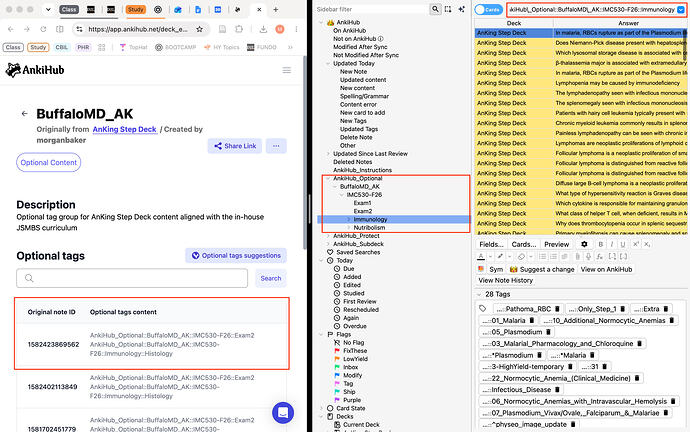Expand the Immunology tree item
The height and width of the screenshot is (432, 690).
click(349, 219)
